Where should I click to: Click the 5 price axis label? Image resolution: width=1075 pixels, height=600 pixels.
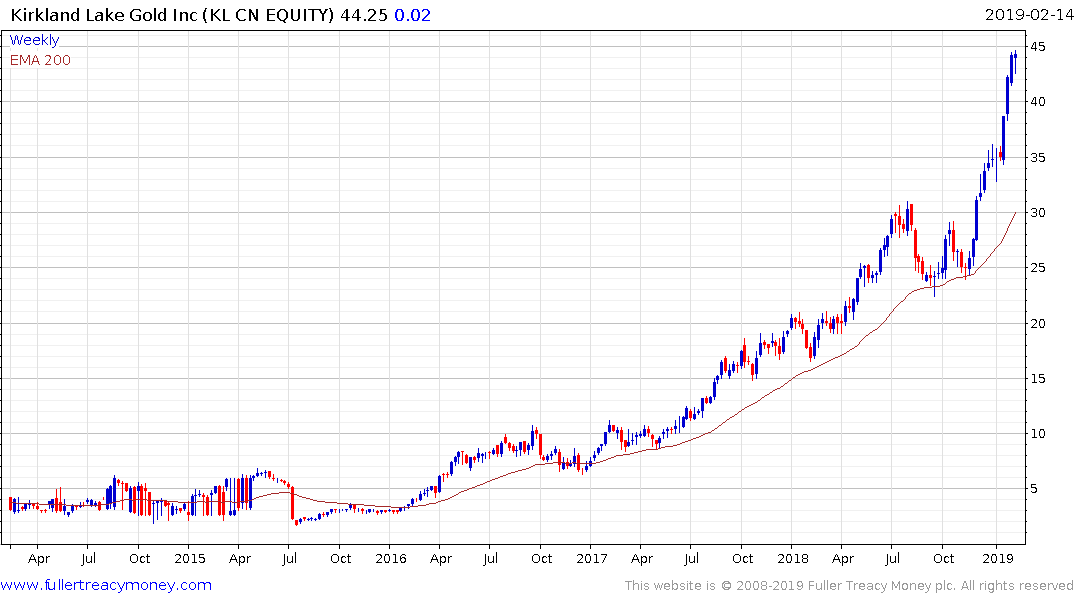(1035, 489)
